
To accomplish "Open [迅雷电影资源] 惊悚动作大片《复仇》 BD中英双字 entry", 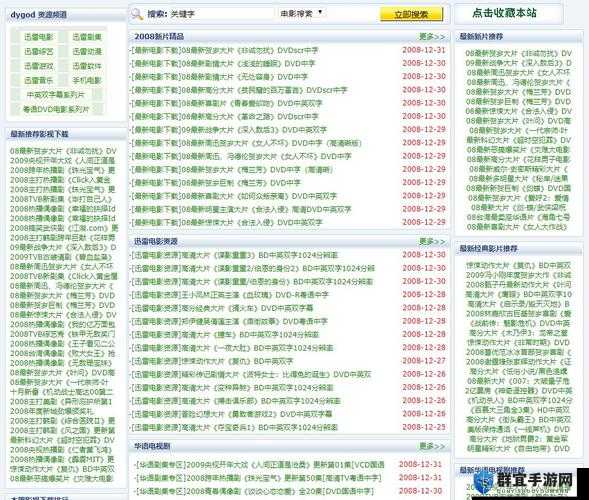I will coord(212,361).
